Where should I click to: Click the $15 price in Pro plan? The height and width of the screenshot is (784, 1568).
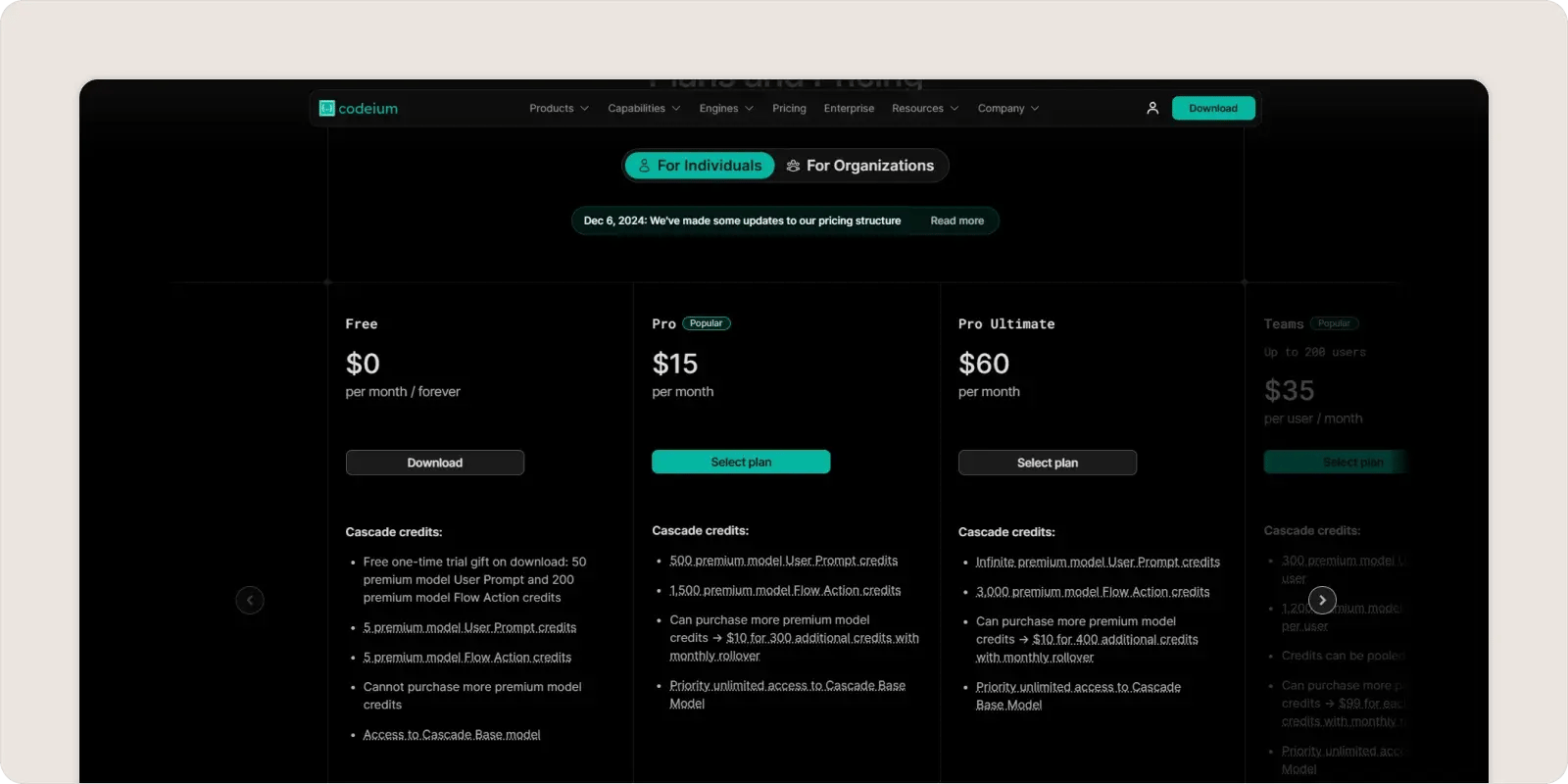coord(675,364)
